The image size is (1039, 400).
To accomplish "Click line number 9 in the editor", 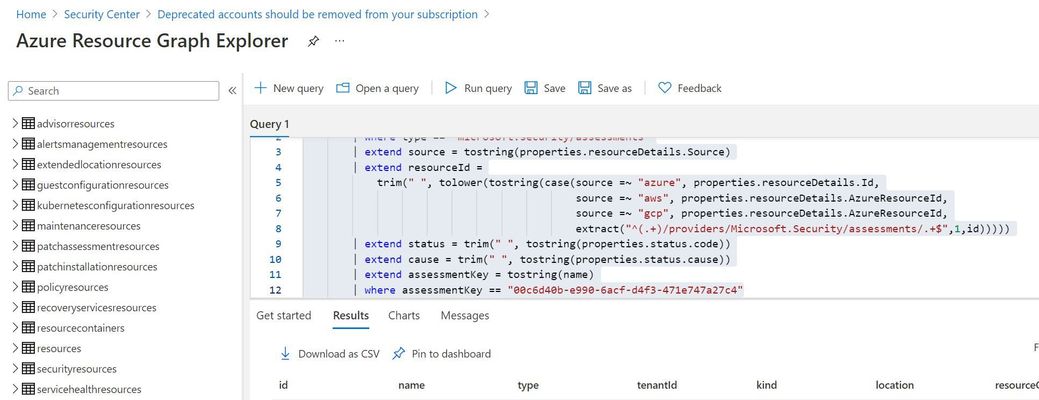I will pyautogui.click(x=278, y=244).
